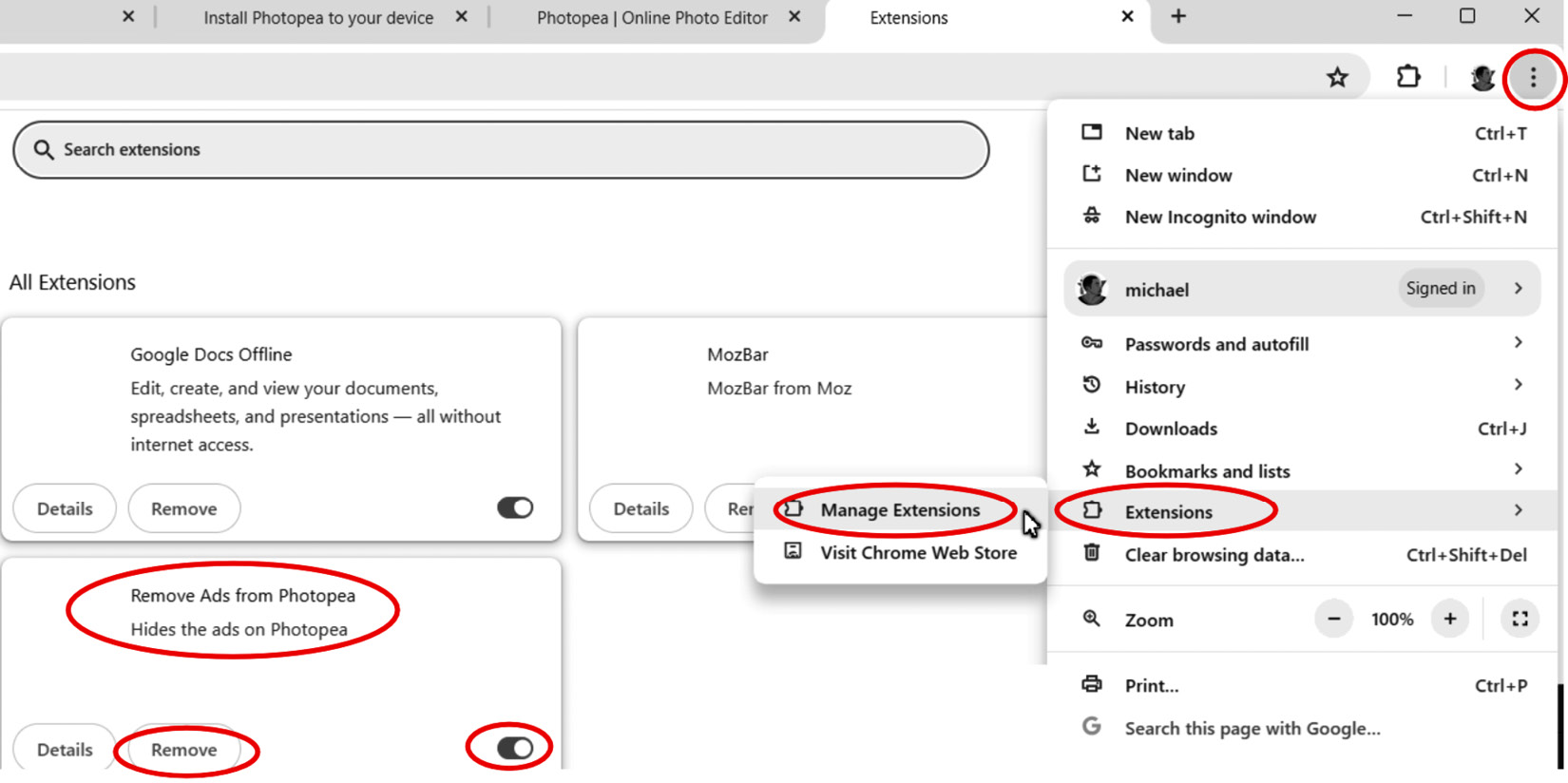
Task: Select Clear browsing data menu item
Action: tap(1303, 555)
